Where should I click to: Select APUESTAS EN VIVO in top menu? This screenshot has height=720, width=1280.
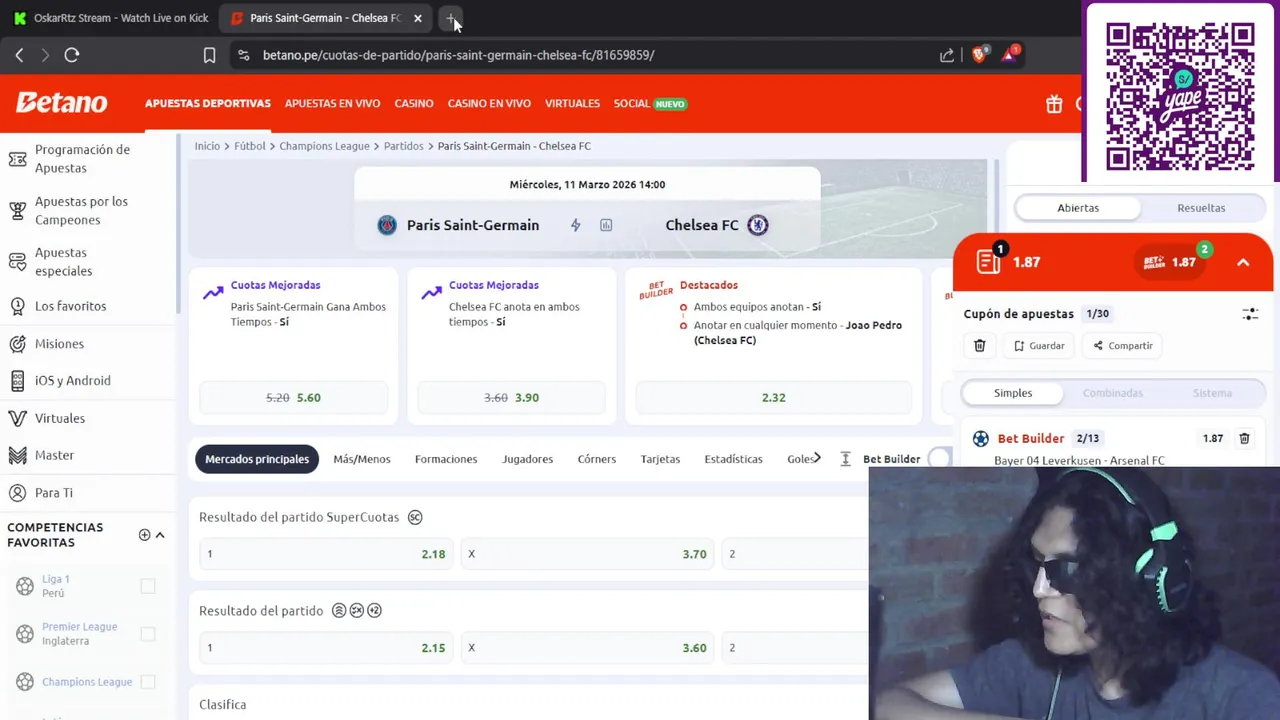[332, 104]
